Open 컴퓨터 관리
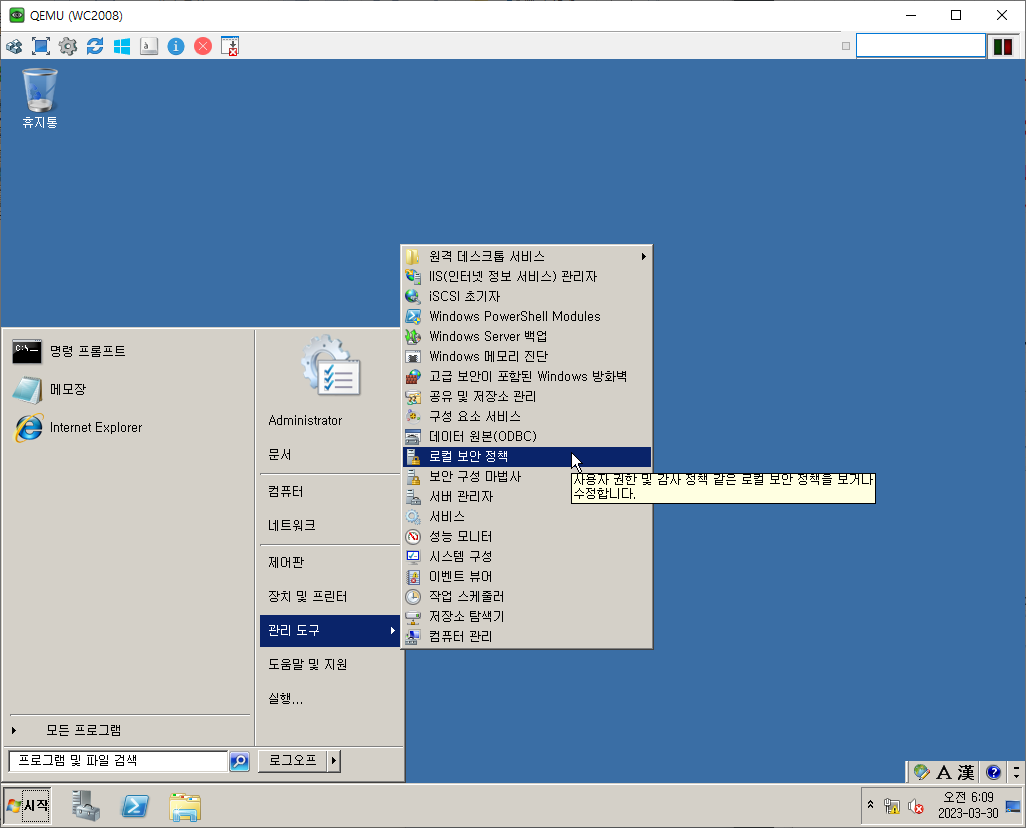This screenshot has height=828, width=1026. [527, 636]
